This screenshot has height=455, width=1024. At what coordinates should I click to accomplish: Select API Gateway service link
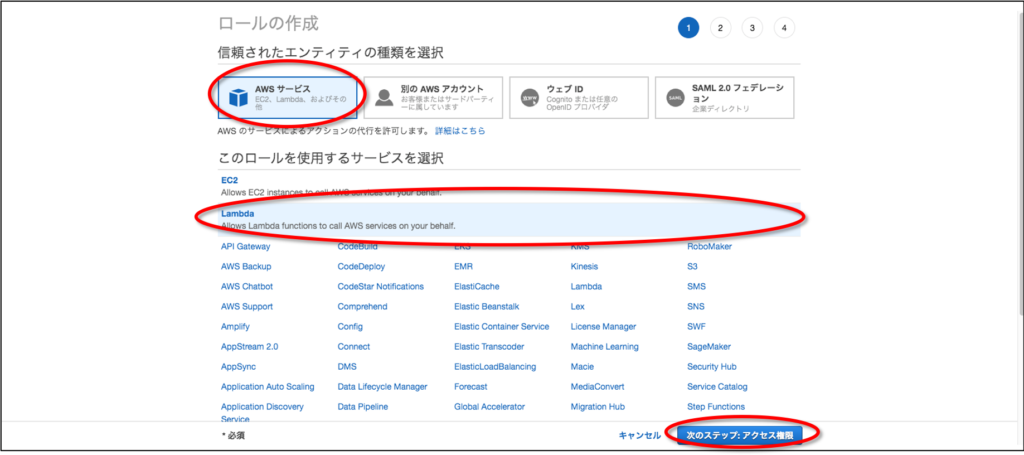pos(246,246)
